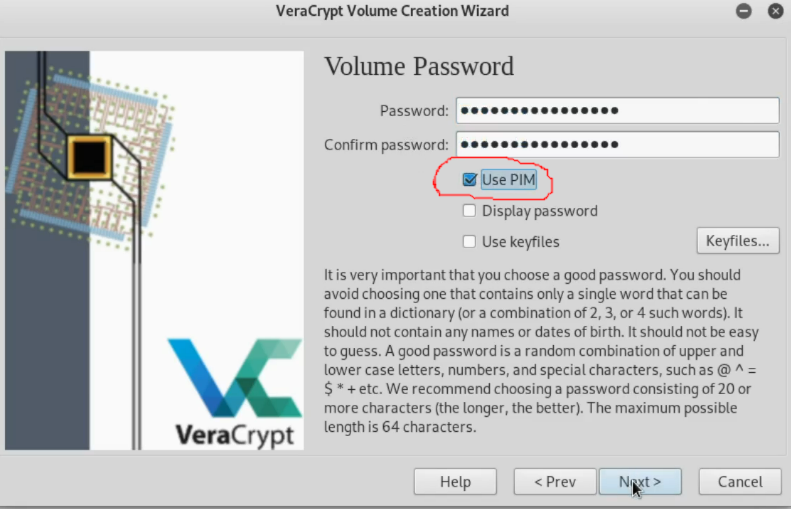Click the VeraCrypt Volume Creation Wizard title bar
The image size is (791, 509).
click(392, 11)
